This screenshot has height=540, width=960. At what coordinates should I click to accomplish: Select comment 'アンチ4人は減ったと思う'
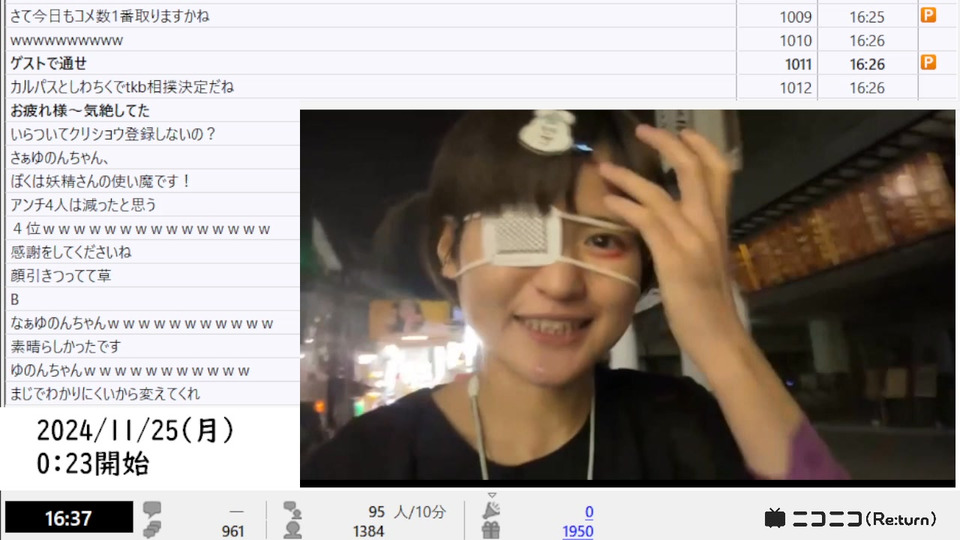coord(83,205)
